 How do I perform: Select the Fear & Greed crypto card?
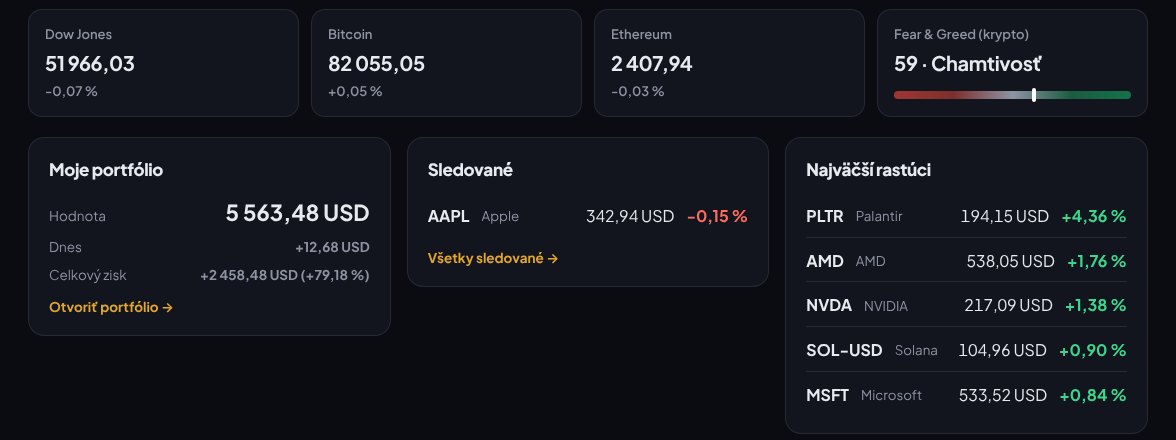pyautogui.click(x=1012, y=63)
